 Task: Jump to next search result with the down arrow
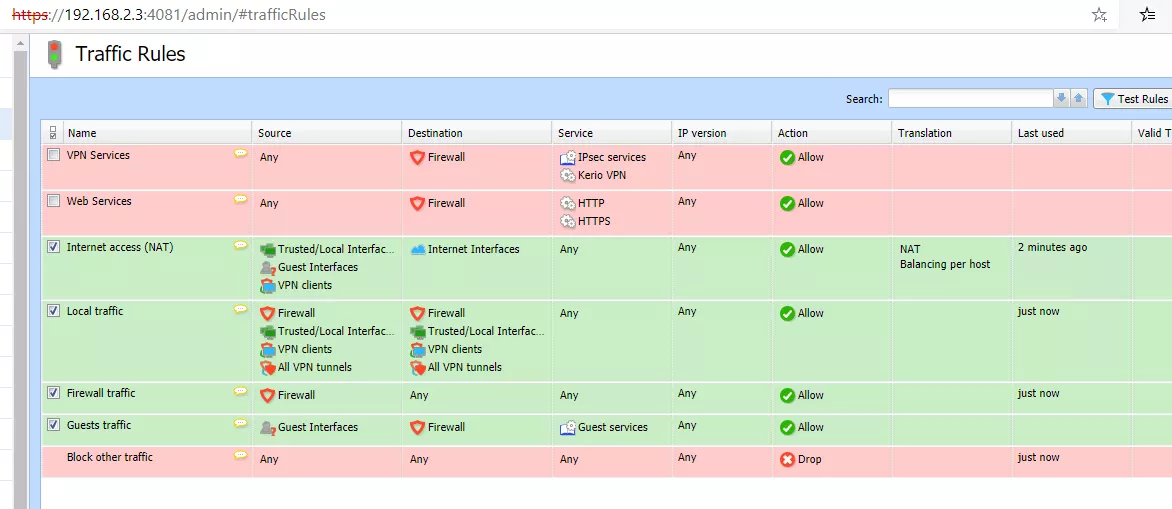coord(1061,99)
